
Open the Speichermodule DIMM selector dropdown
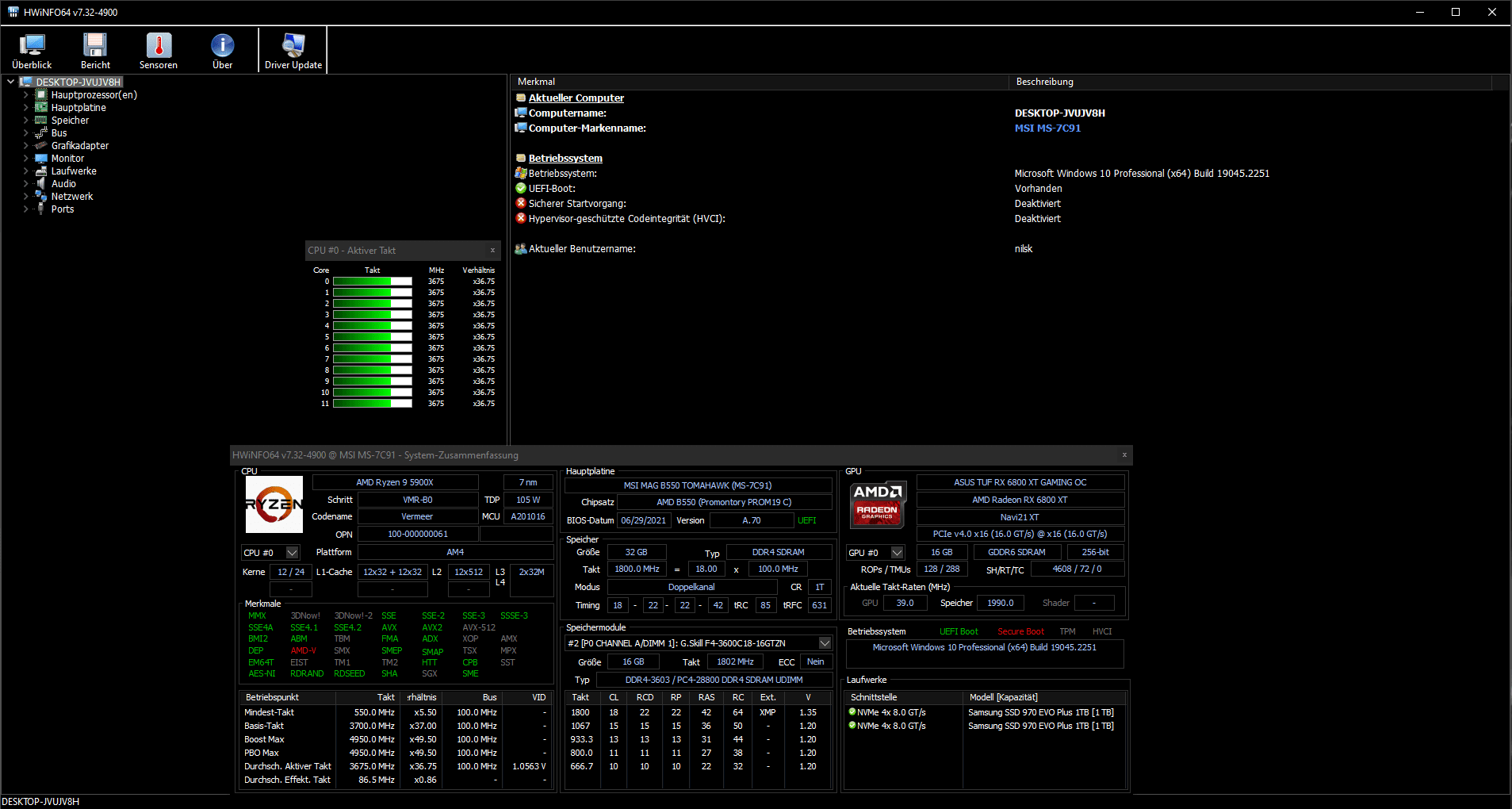point(825,642)
